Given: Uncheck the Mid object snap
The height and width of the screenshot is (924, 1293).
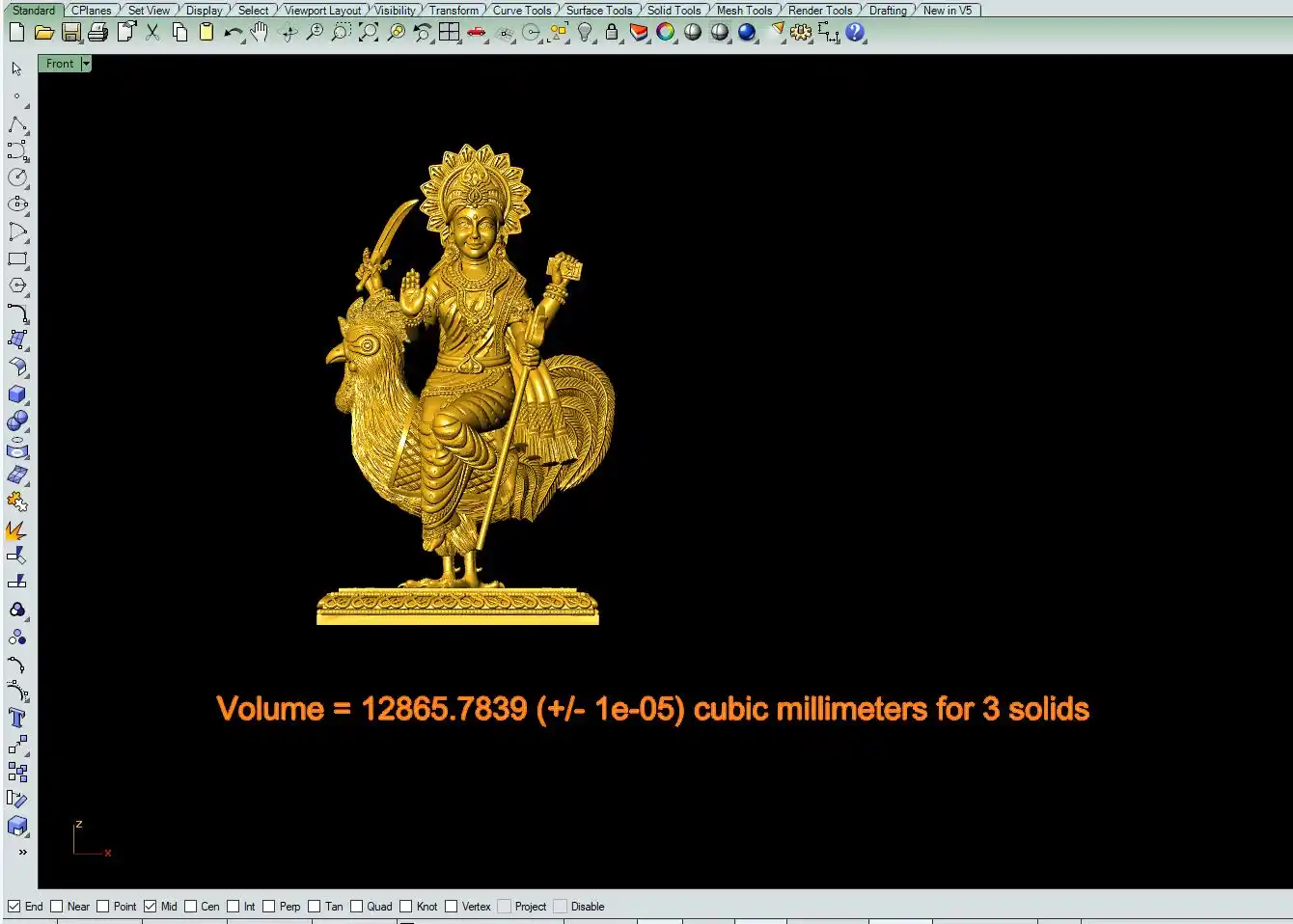Looking at the screenshot, I should (151, 907).
